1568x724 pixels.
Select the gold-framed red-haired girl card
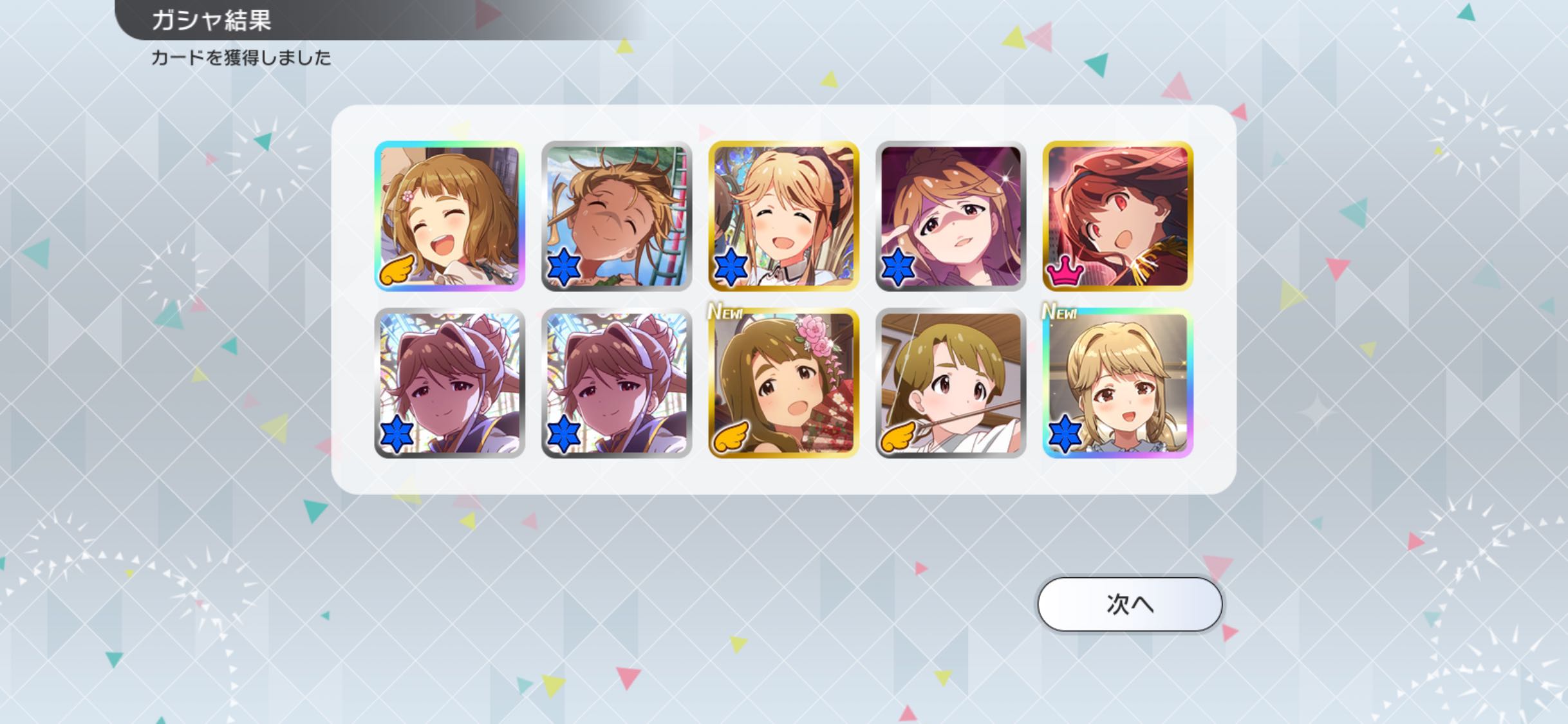[1118, 216]
